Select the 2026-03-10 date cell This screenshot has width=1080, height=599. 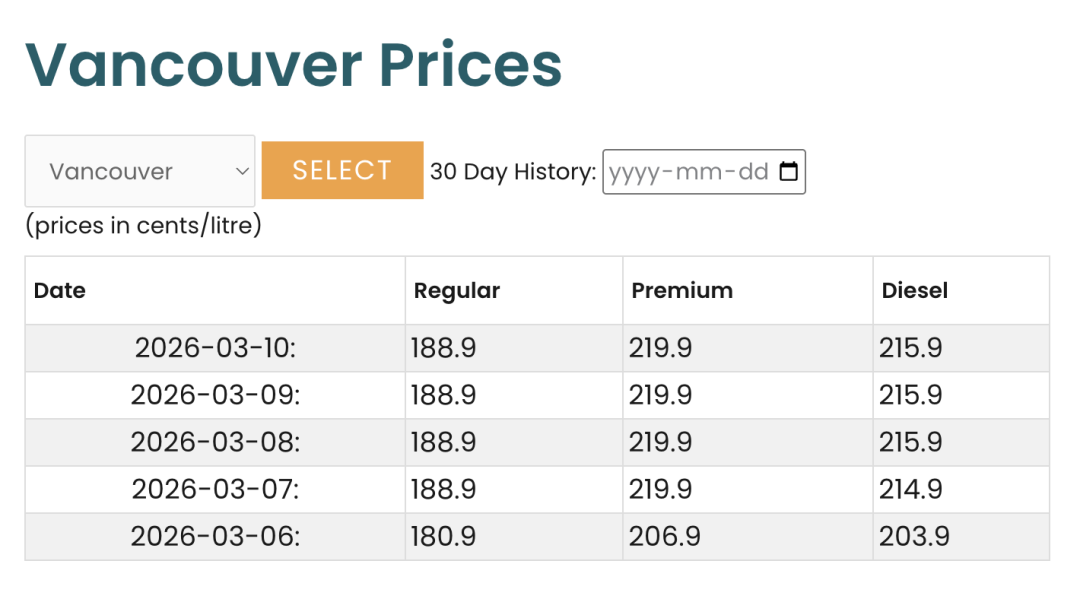(216, 348)
